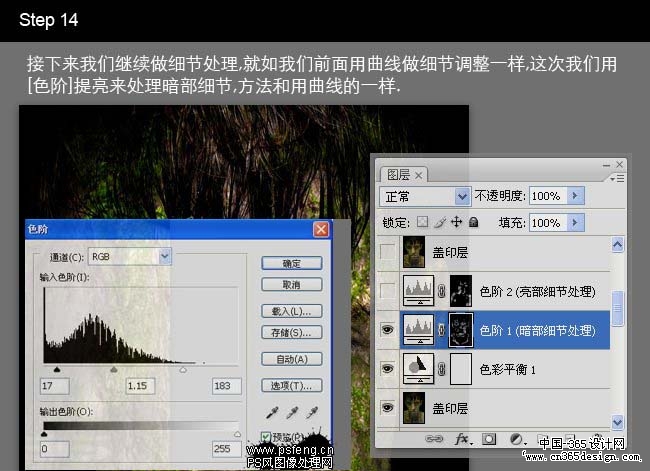Screen dimensions: 650x471
Task: Click the output field showing 255
Action: [226, 449]
